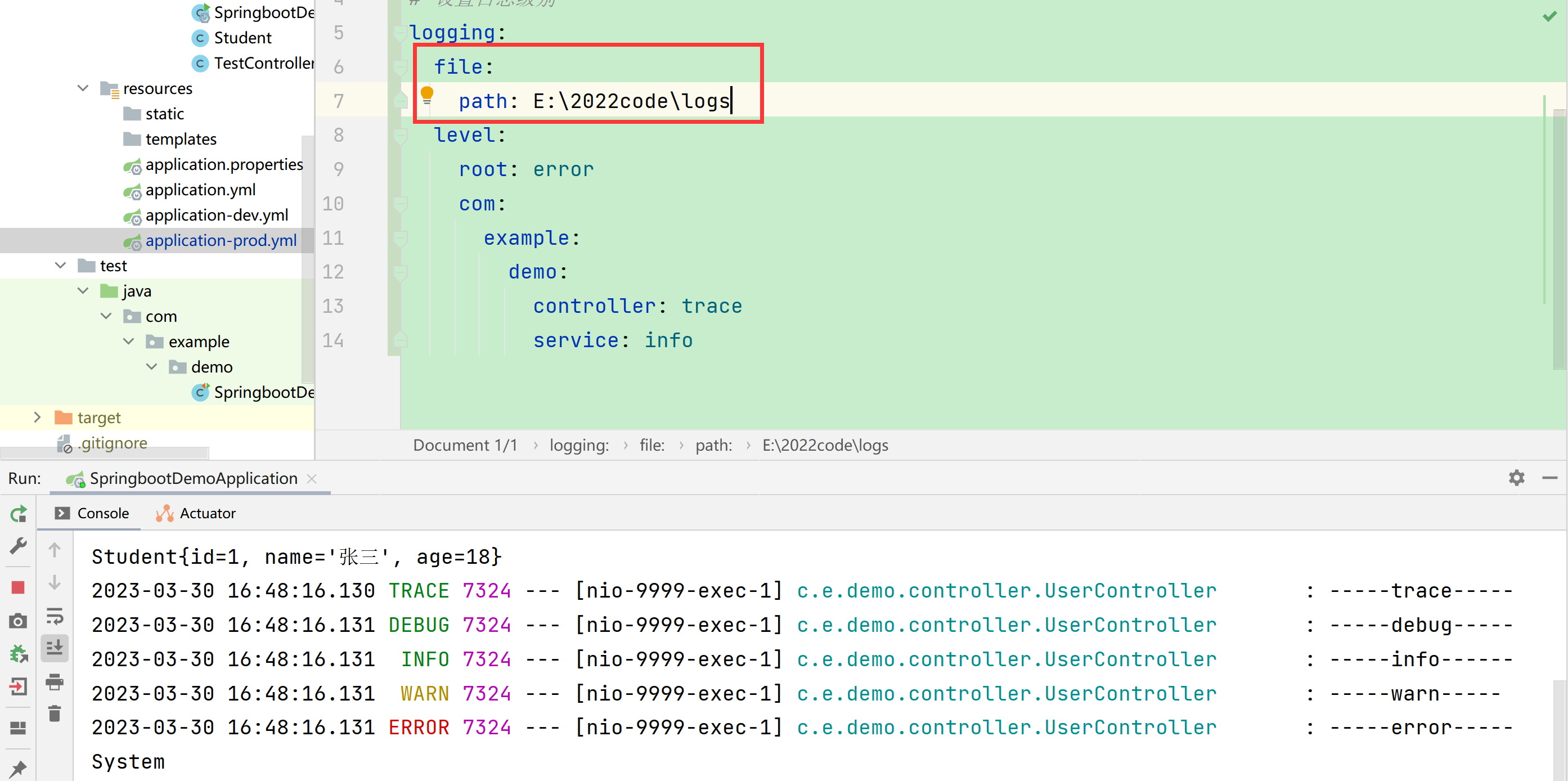Switch to the Console tab

[92, 513]
